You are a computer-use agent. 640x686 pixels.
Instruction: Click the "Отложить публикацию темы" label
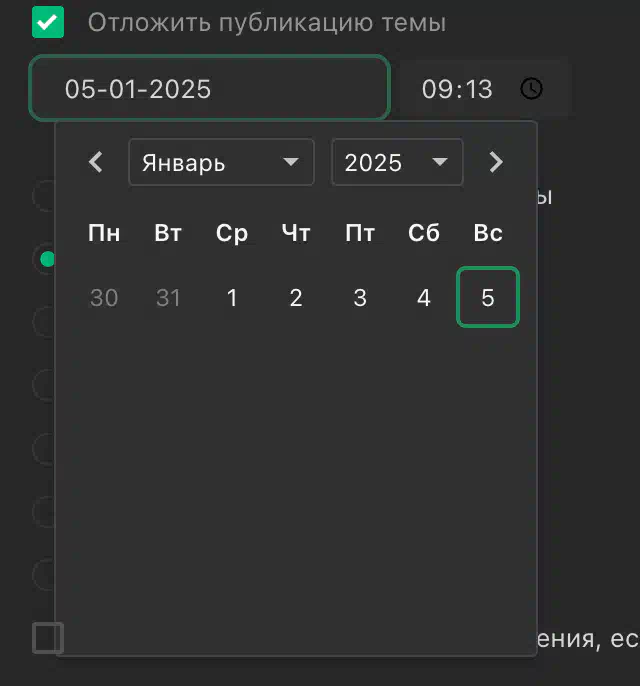click(x=267, y=22)
